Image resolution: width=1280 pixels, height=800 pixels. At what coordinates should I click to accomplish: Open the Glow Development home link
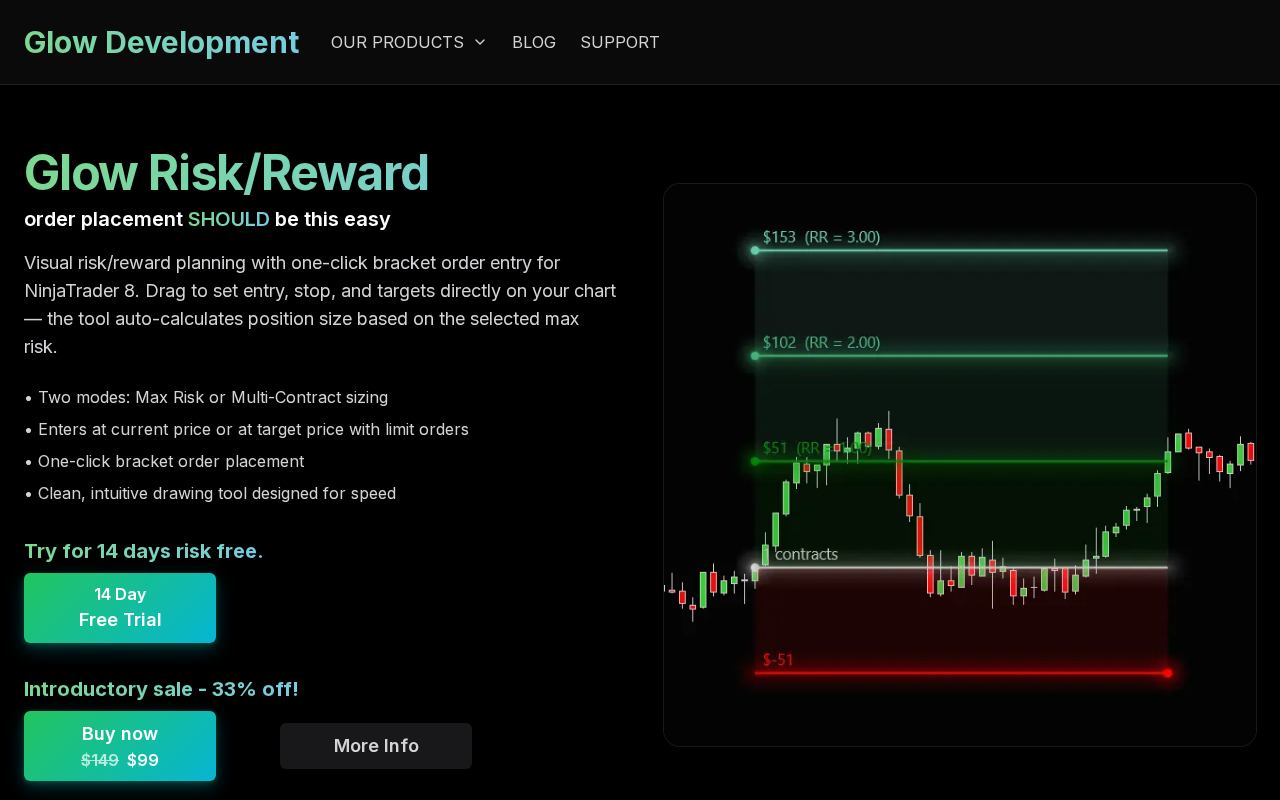pyautogui.click(x=161, y=42)
